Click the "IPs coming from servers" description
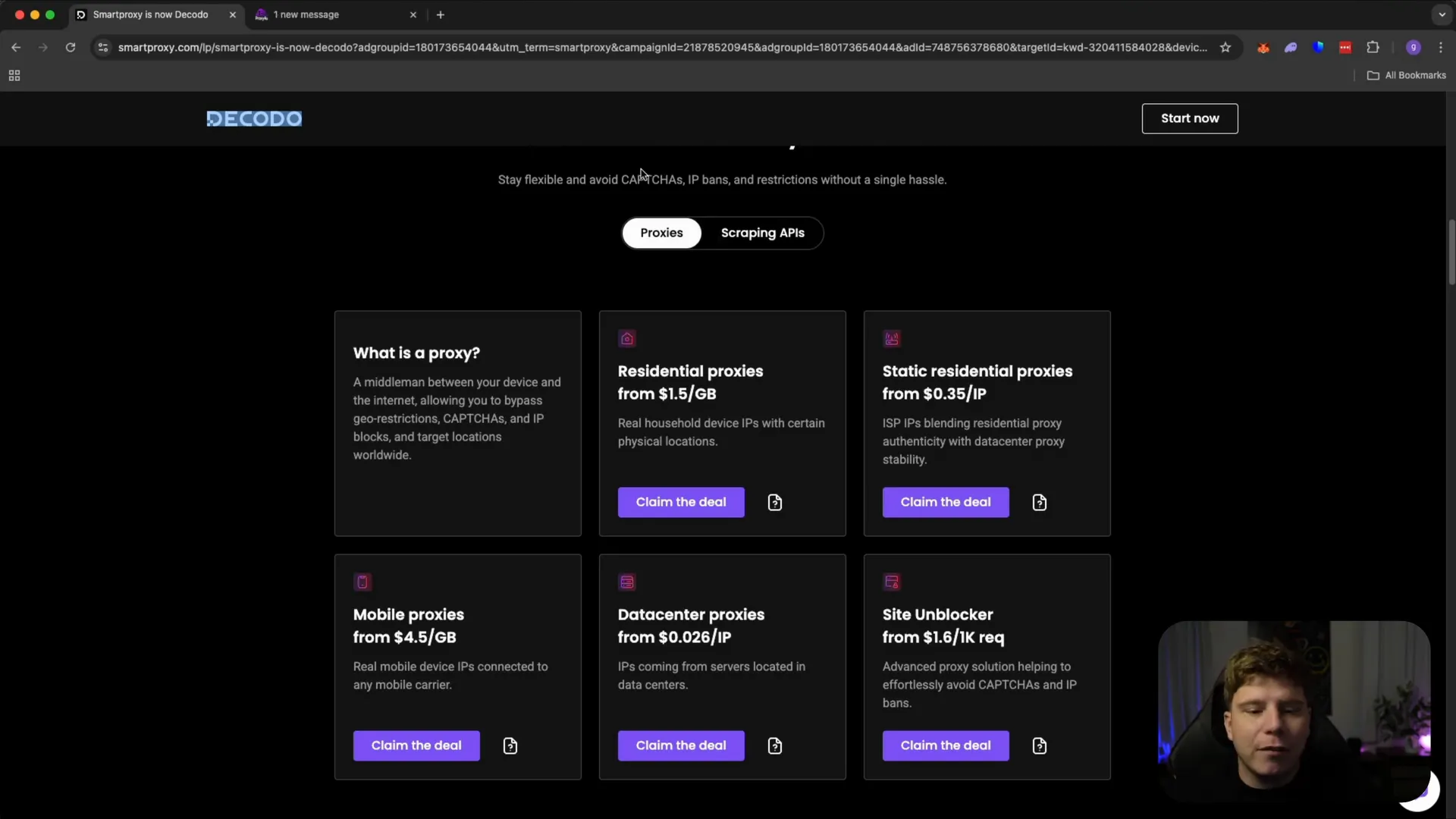1456x819 pixels. (x=711, y=676)
